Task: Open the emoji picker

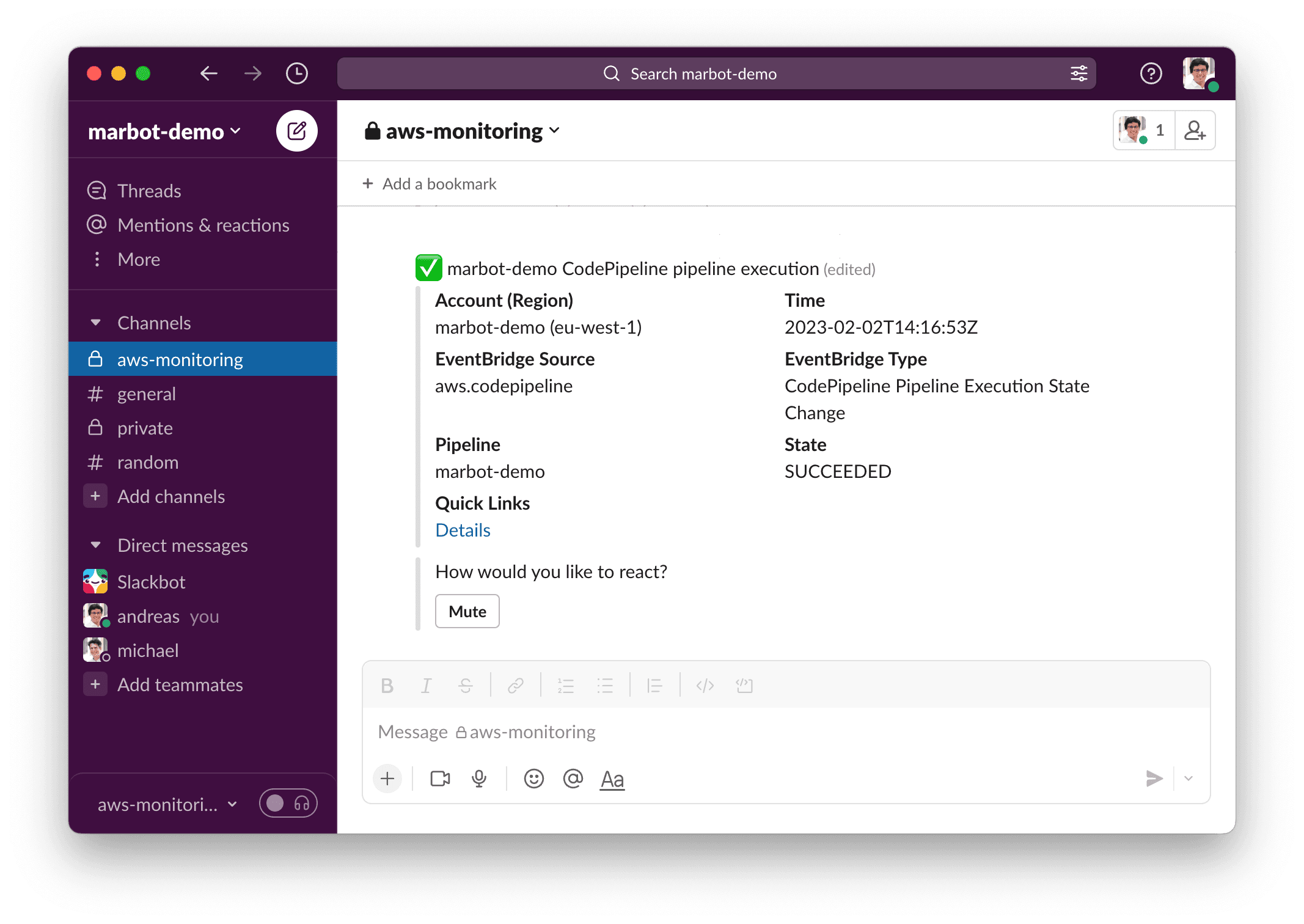Action: pyautogui.click(x=533, y=779)
